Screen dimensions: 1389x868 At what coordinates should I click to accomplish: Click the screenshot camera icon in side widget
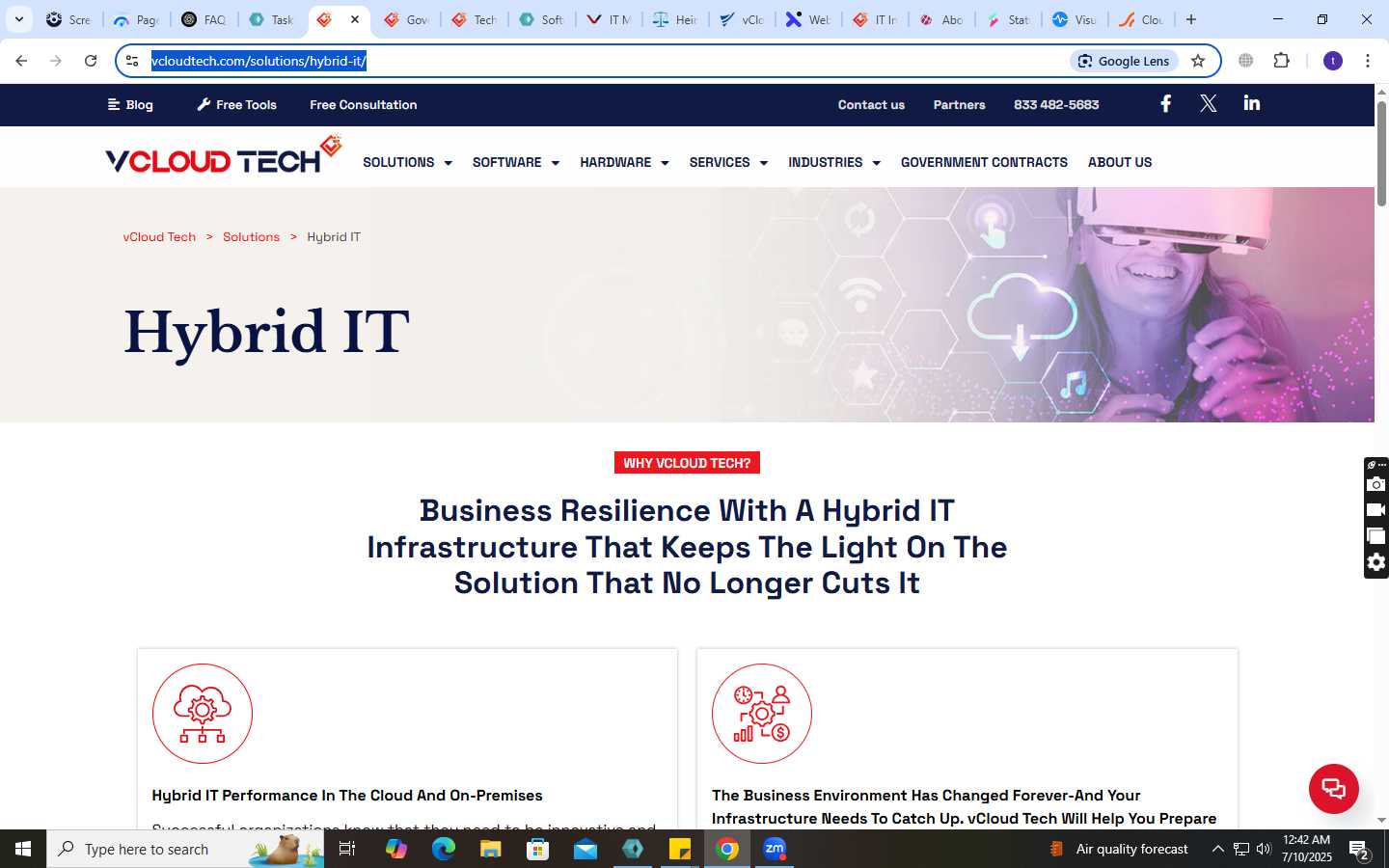point(1376,484)
